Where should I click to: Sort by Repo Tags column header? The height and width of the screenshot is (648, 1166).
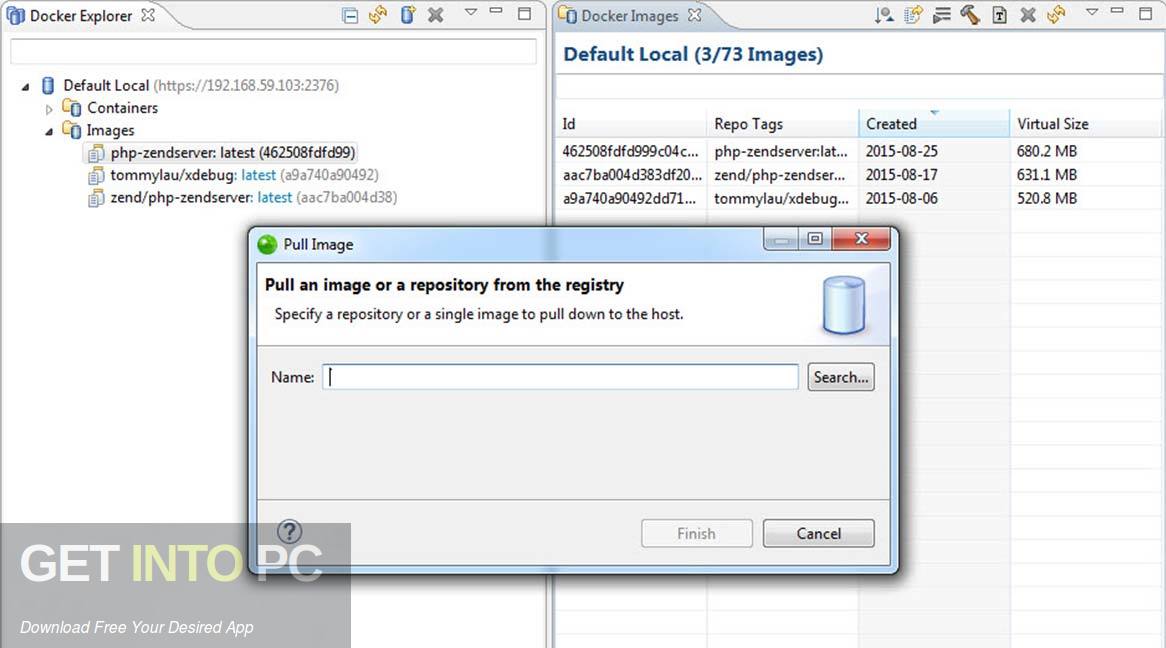coord(782,123)
